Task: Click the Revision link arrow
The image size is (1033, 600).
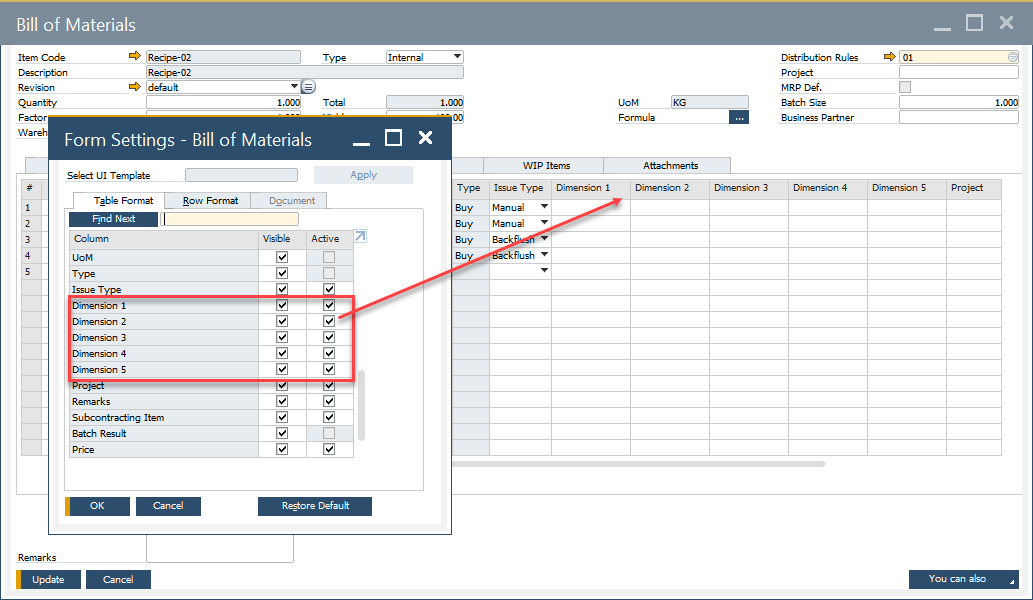Action: (x=135, y=87)
